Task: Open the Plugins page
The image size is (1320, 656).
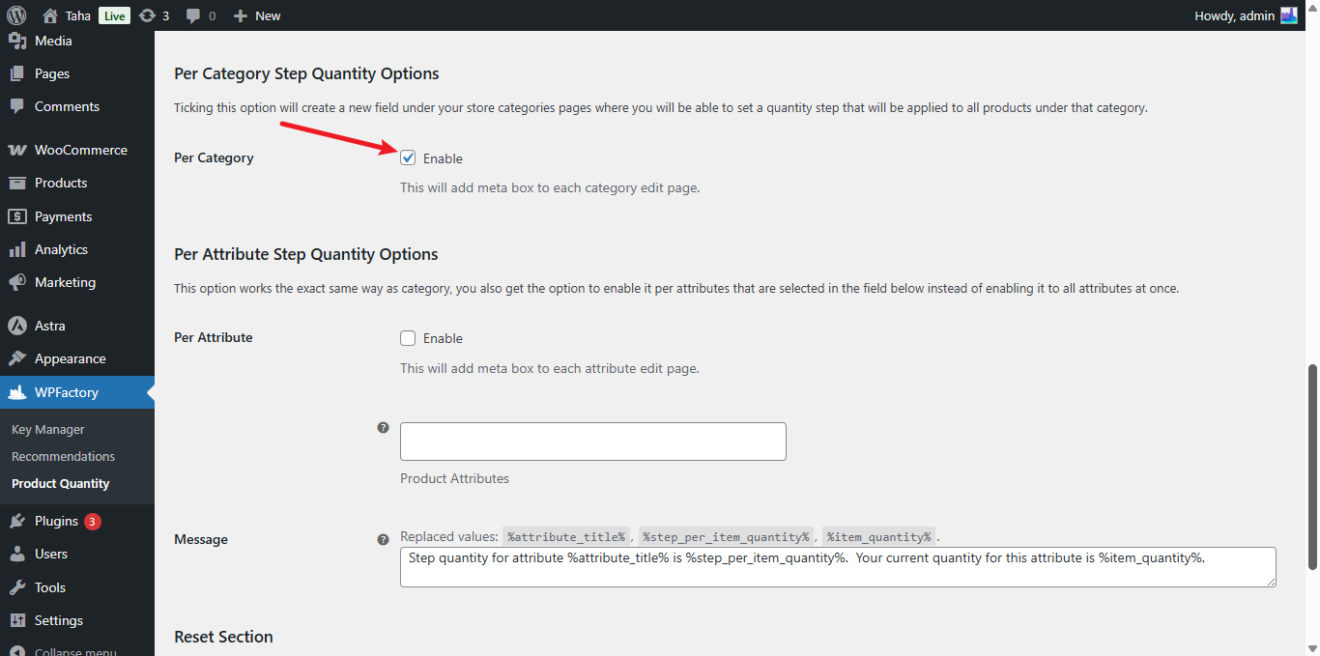Action: [55, 520]
